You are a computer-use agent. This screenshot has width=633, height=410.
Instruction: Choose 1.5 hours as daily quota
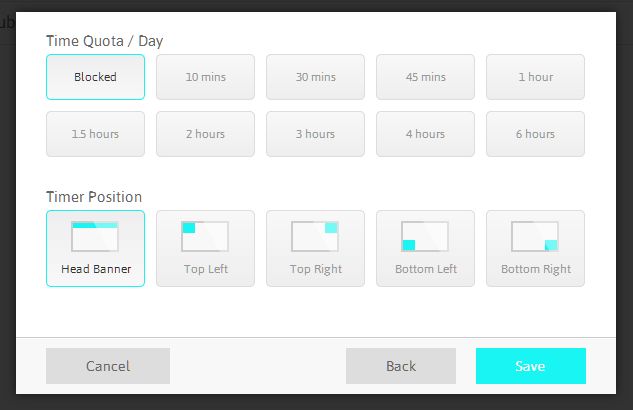pyautogui.click(x=95, y=134)
